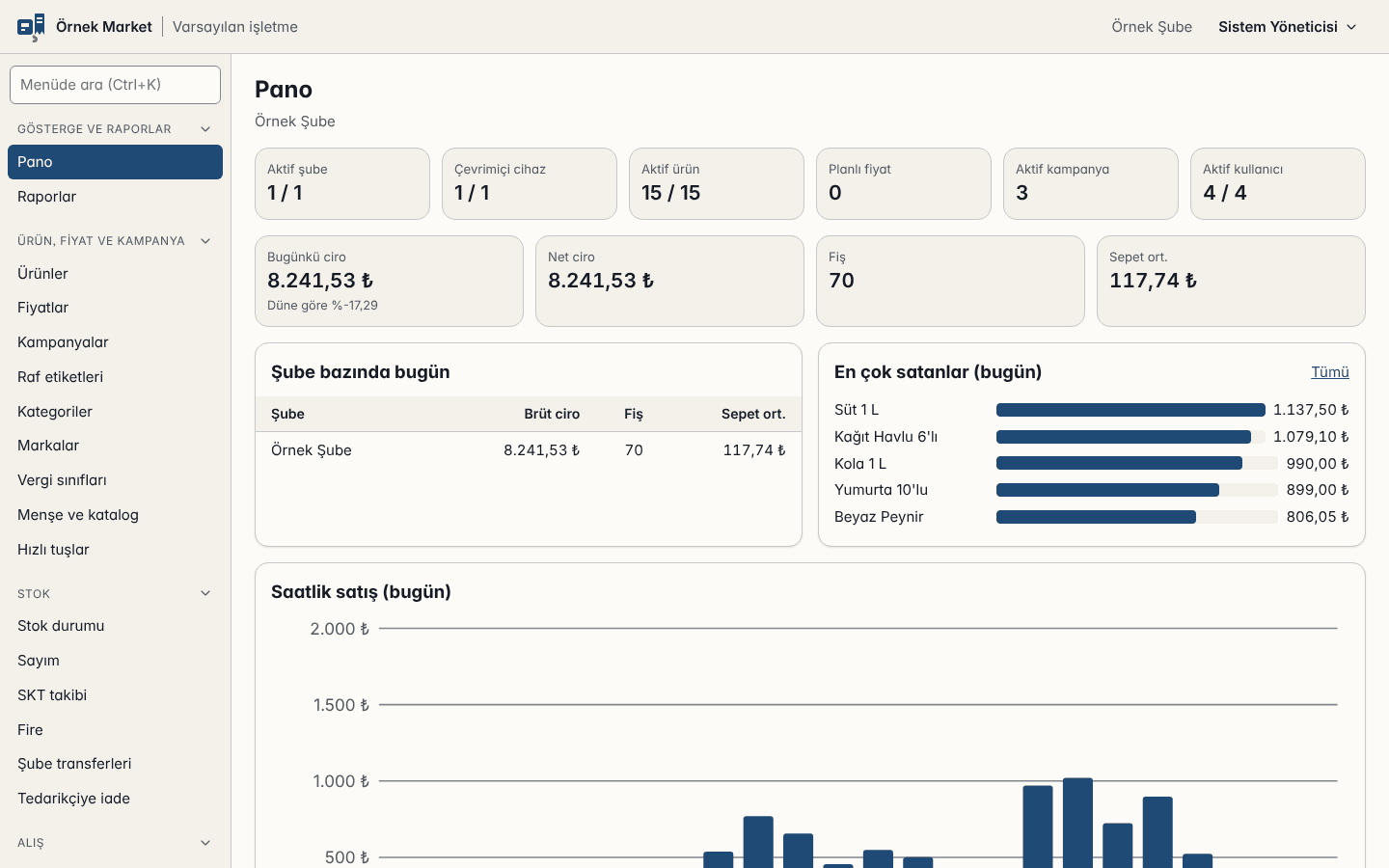Open Raf etiketleri page
This screenshot has height=868, width=1389.
coord(115,377)
